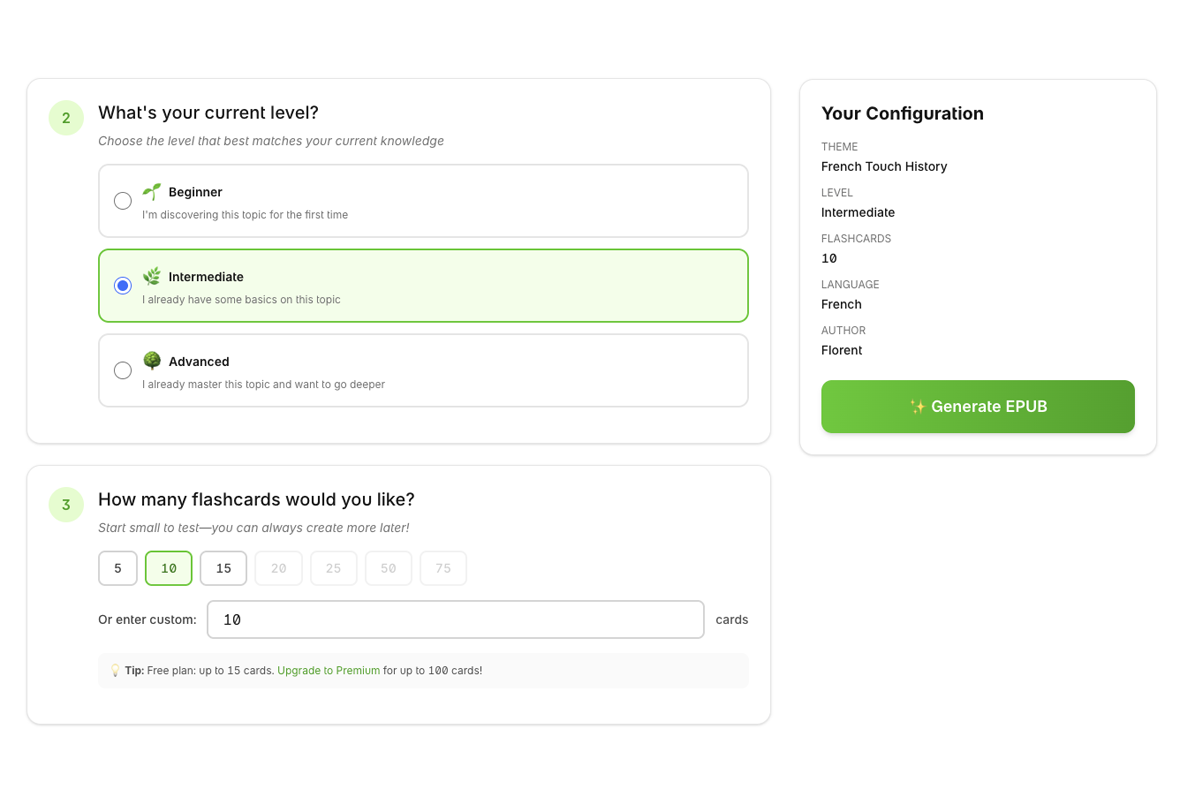1200x800 pixels.
Task: Click the Your Configuration panel heading
Action: click(902, 113)
